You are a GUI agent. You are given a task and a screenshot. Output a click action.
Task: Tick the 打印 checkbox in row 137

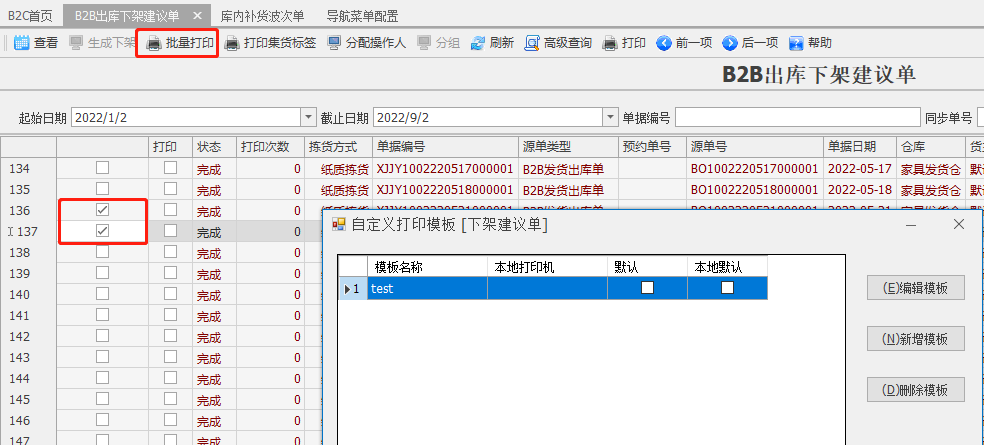tap(170, 231)
